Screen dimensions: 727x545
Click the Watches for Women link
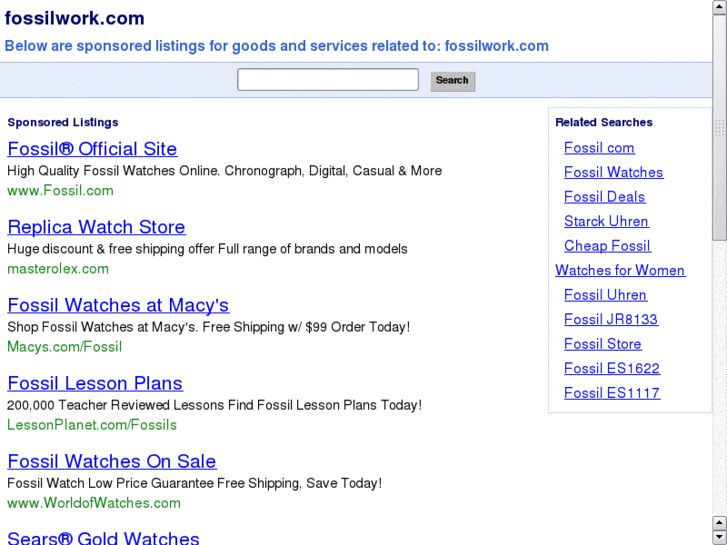pyautogui.click(x=620, y=270)
